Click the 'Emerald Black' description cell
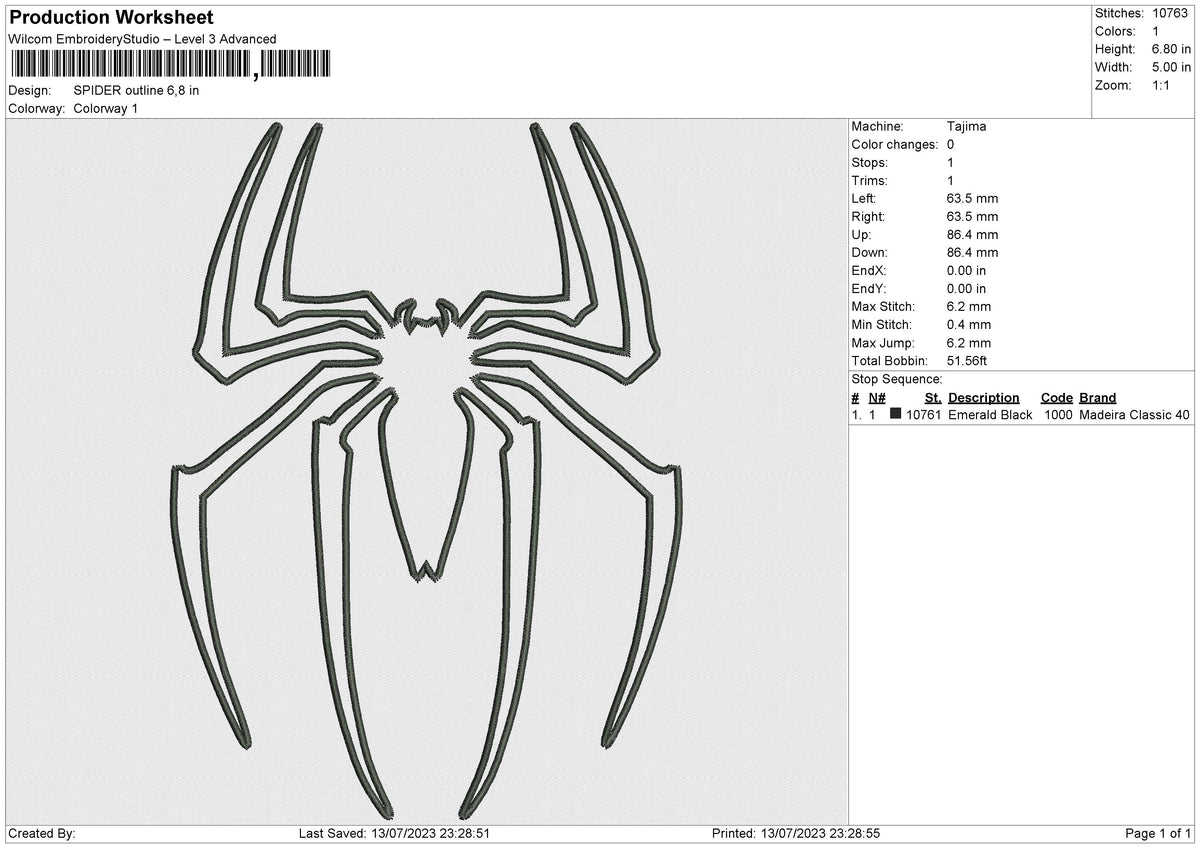The image size is (1200, 848). [x=990, y=414]
